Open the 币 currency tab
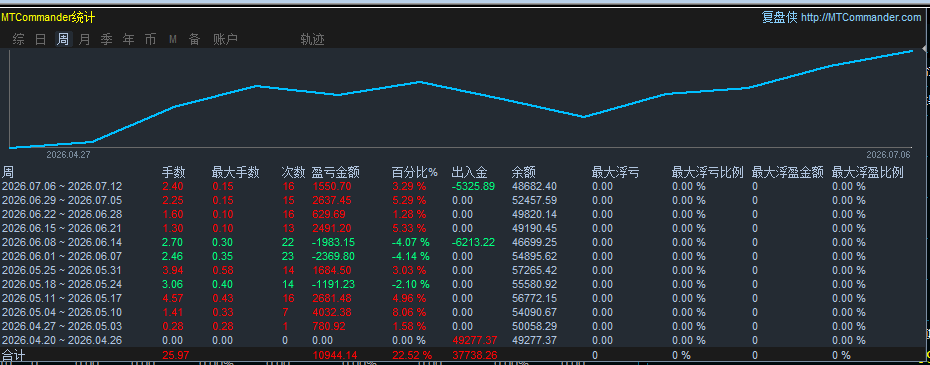Image resolution: width=930 pixels, height=365 pixels. pos(151,40)
